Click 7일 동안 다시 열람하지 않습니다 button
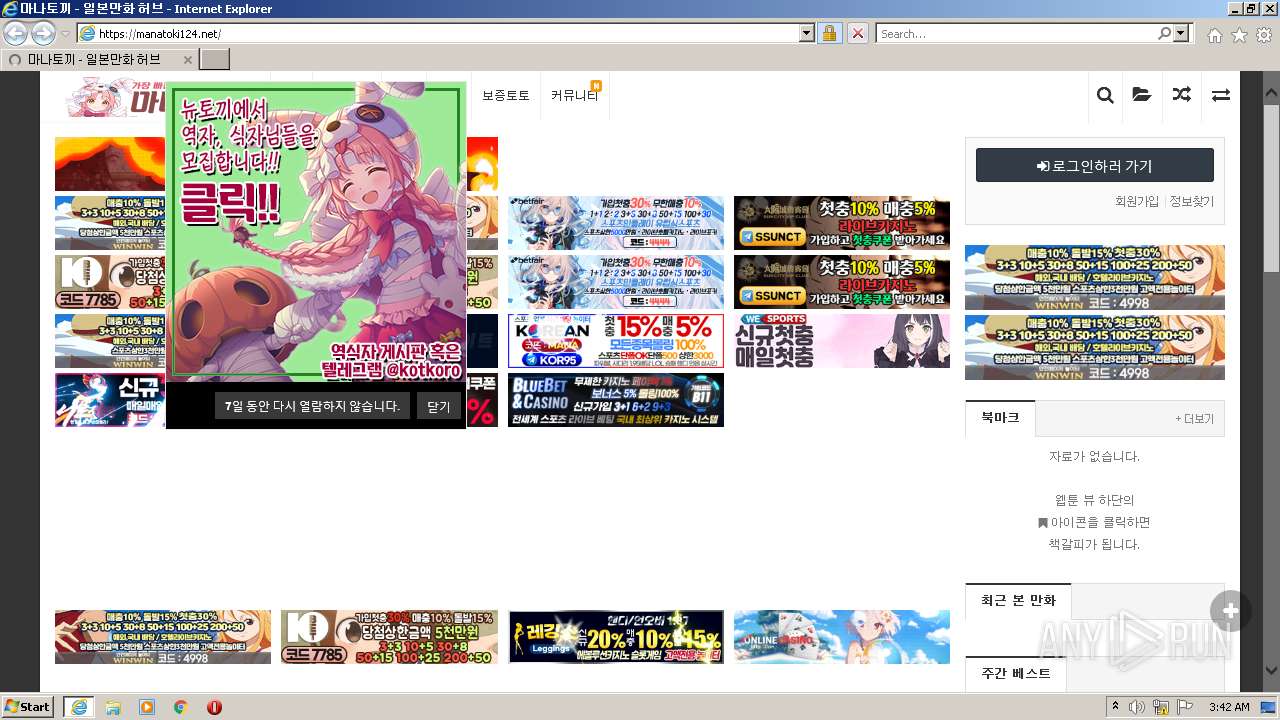Image resolution: width=1280 pixels, height=720 pixels. point(312,406)
